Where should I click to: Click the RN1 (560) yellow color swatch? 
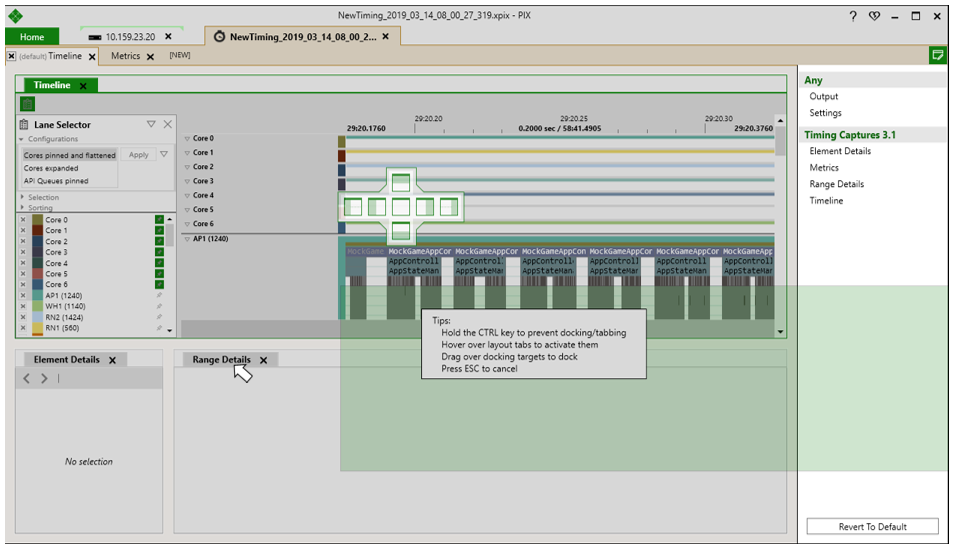[x=37, y=328]
